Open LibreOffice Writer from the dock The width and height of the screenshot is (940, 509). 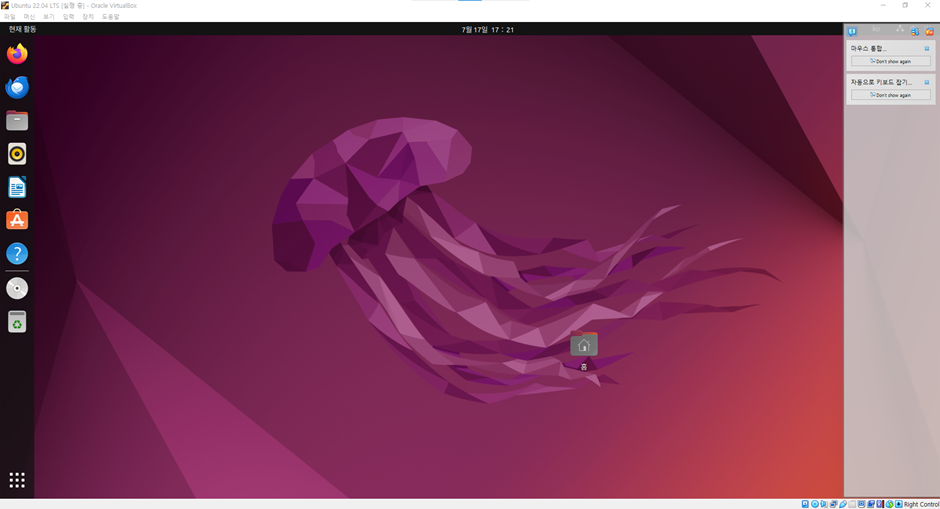coord(17,188)
